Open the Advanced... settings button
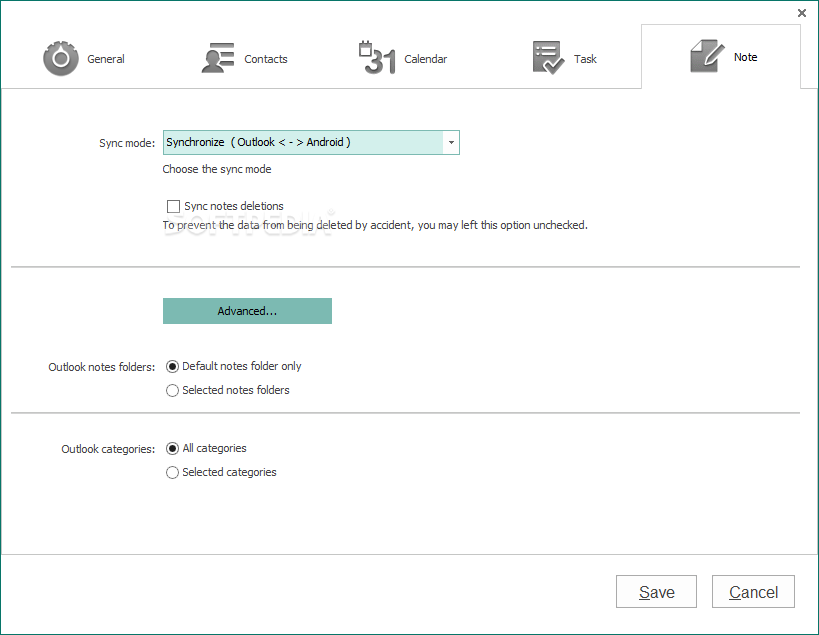This screenshot has height=635, width=819. click(x=247, y=311)
